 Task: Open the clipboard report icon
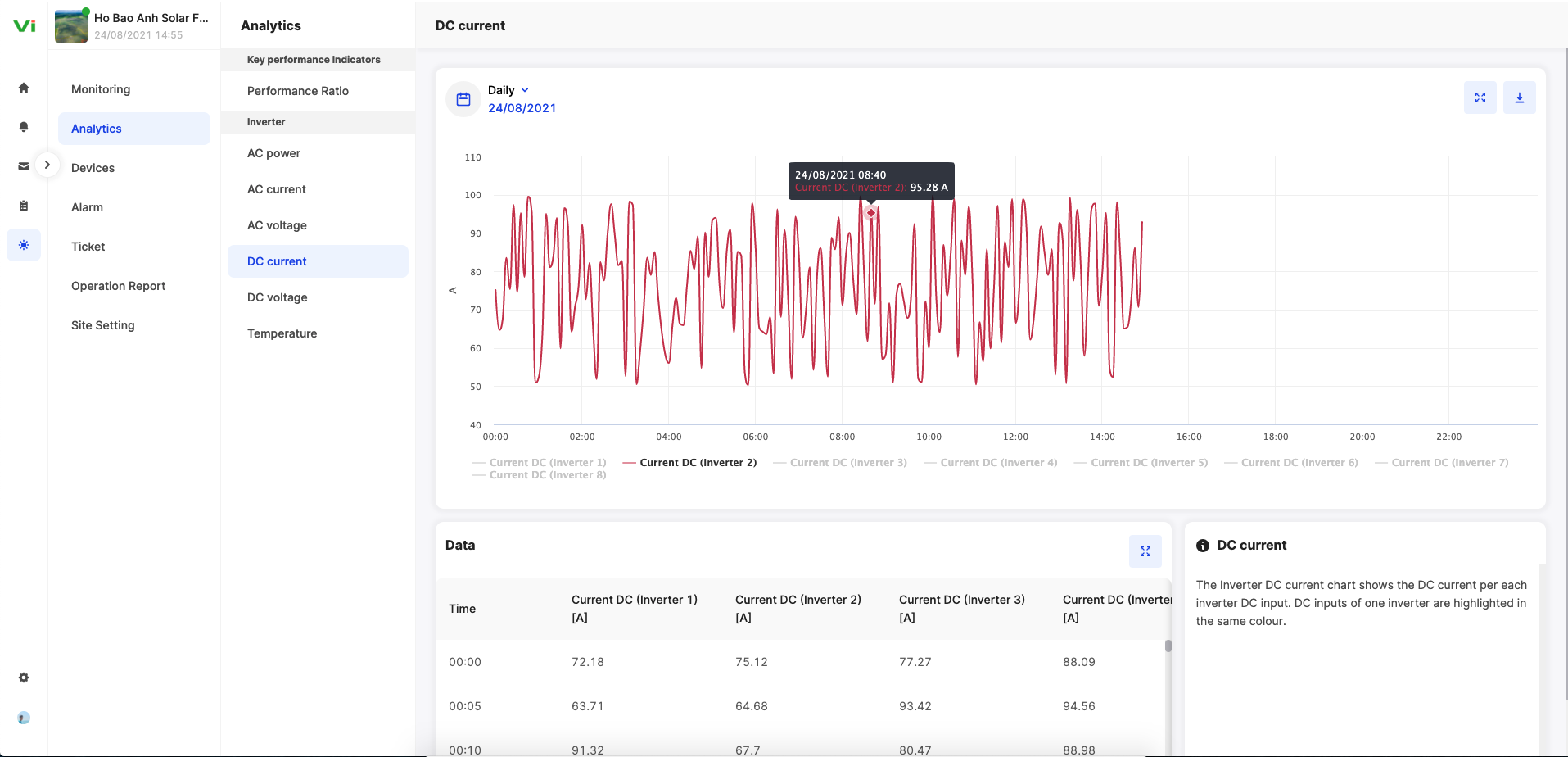[x=24, y=206]
